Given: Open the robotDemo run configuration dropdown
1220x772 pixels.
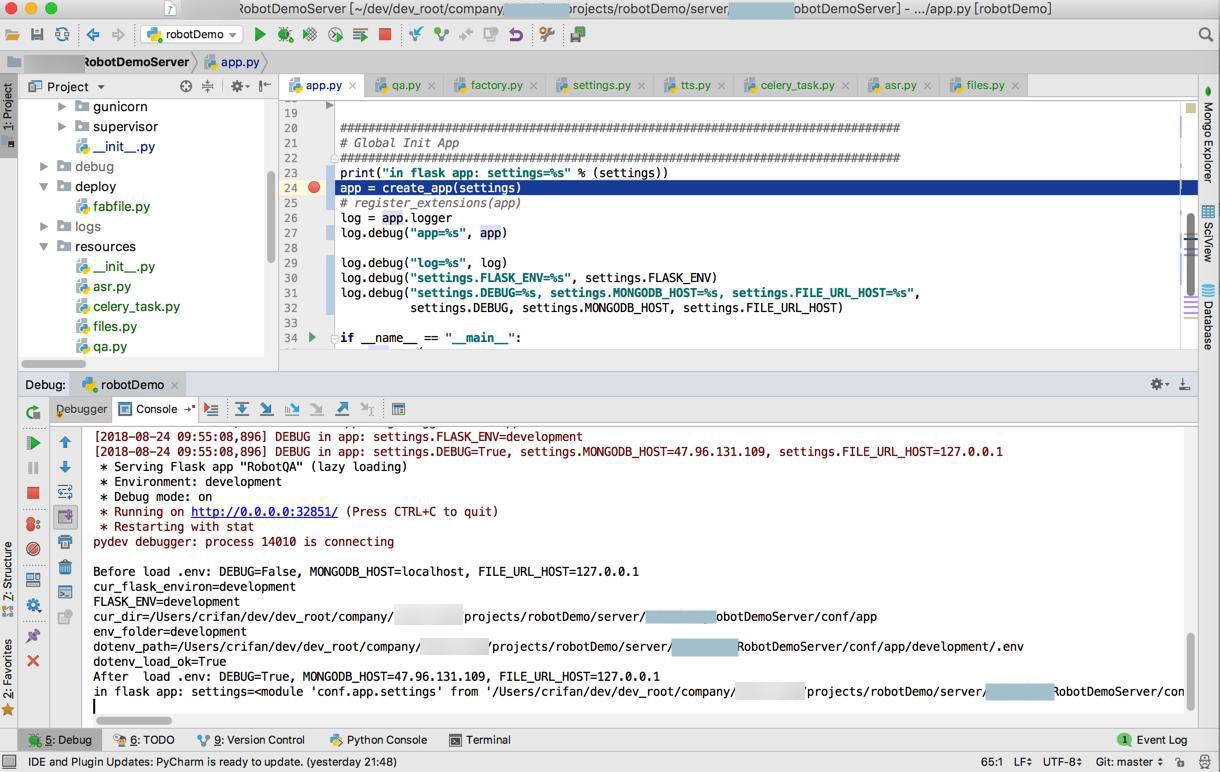Looking at the screenshot, I should [192, 34].
